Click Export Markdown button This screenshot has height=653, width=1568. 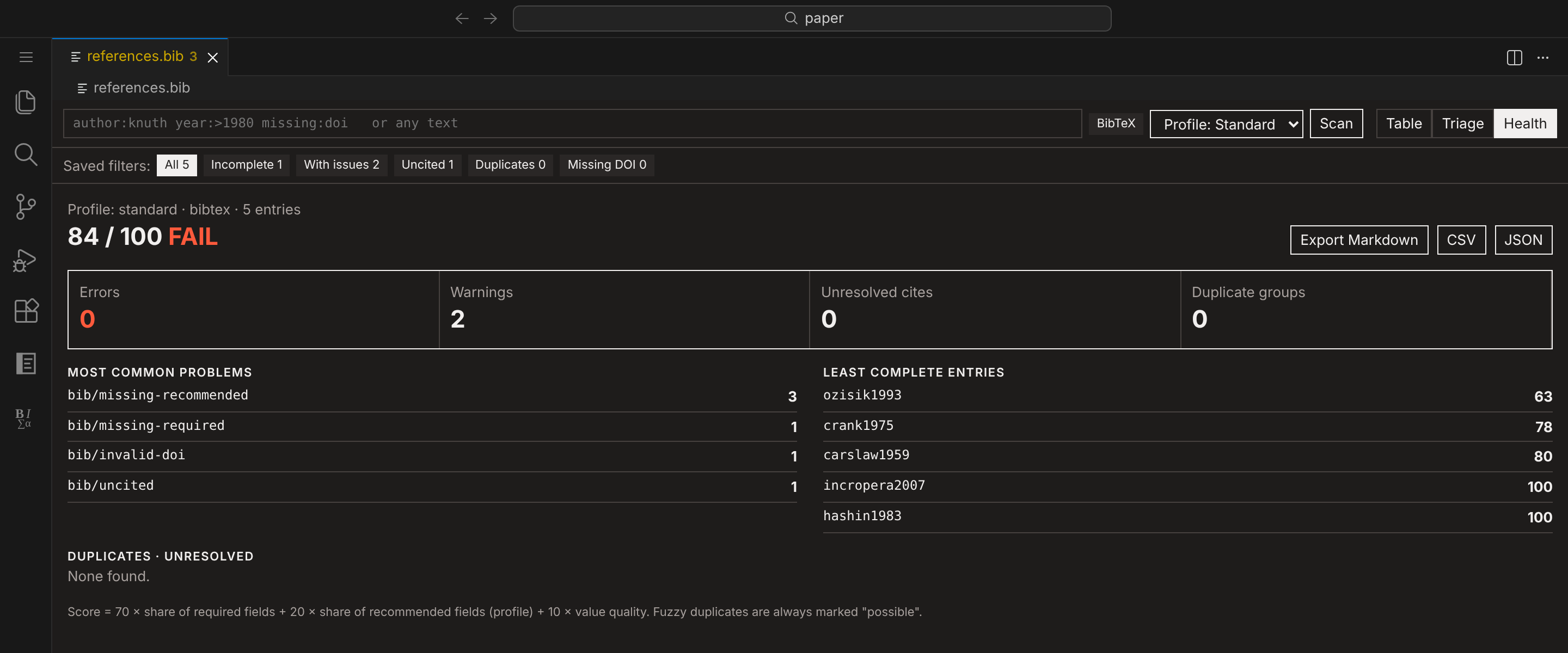[x=1358, y=240]
